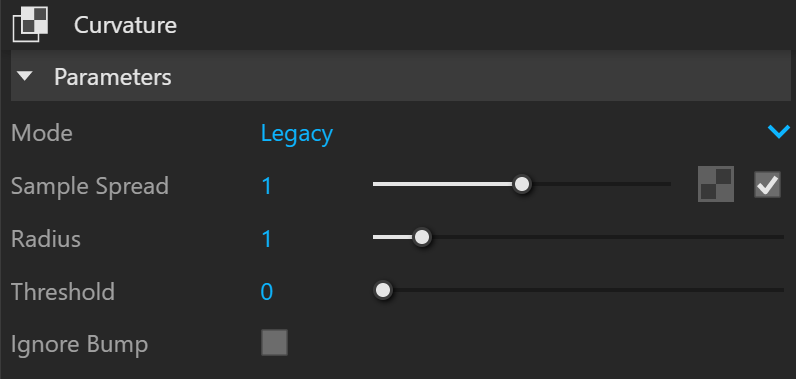Click the Mode label
The width and height of the screenshot is (796, 379).
(42, 133)
